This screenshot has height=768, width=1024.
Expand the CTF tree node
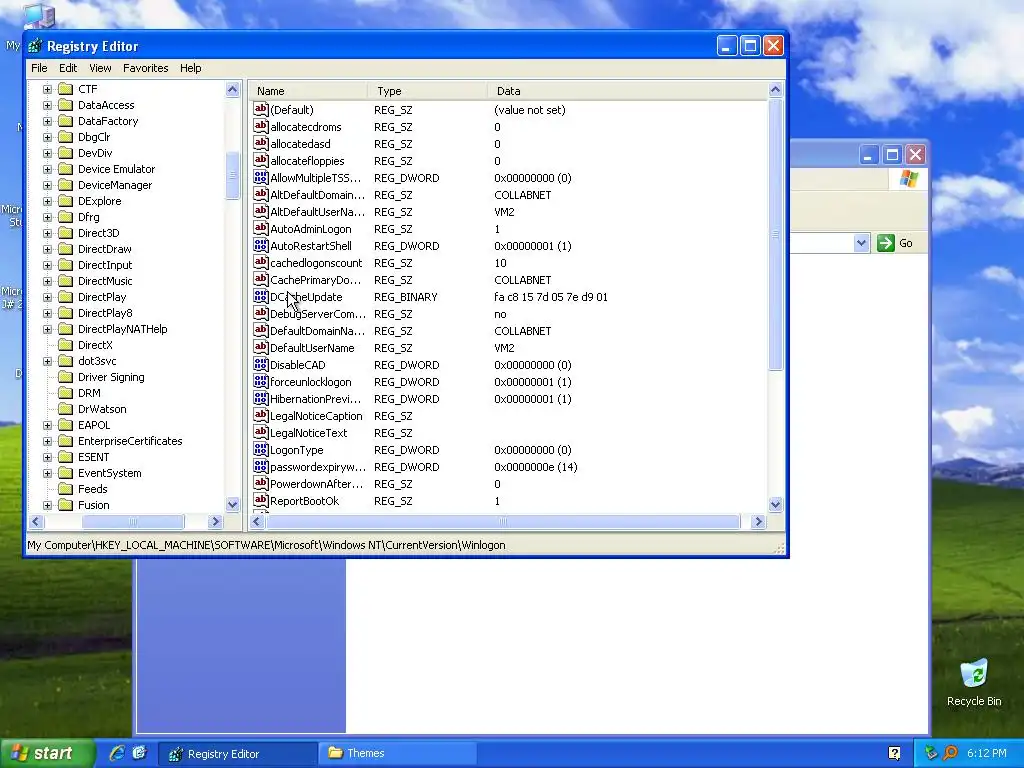point(47,89)
